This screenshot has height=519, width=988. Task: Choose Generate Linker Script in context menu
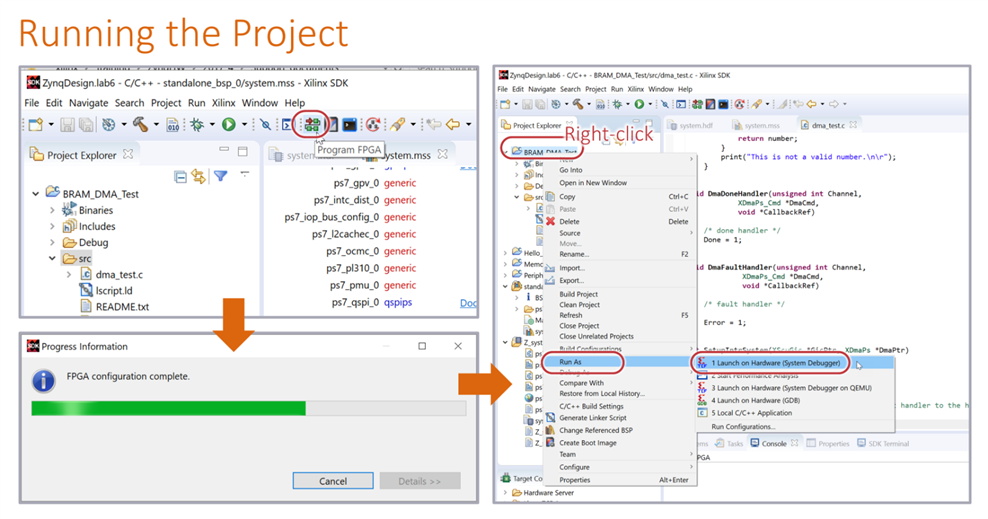pos(593,418)
